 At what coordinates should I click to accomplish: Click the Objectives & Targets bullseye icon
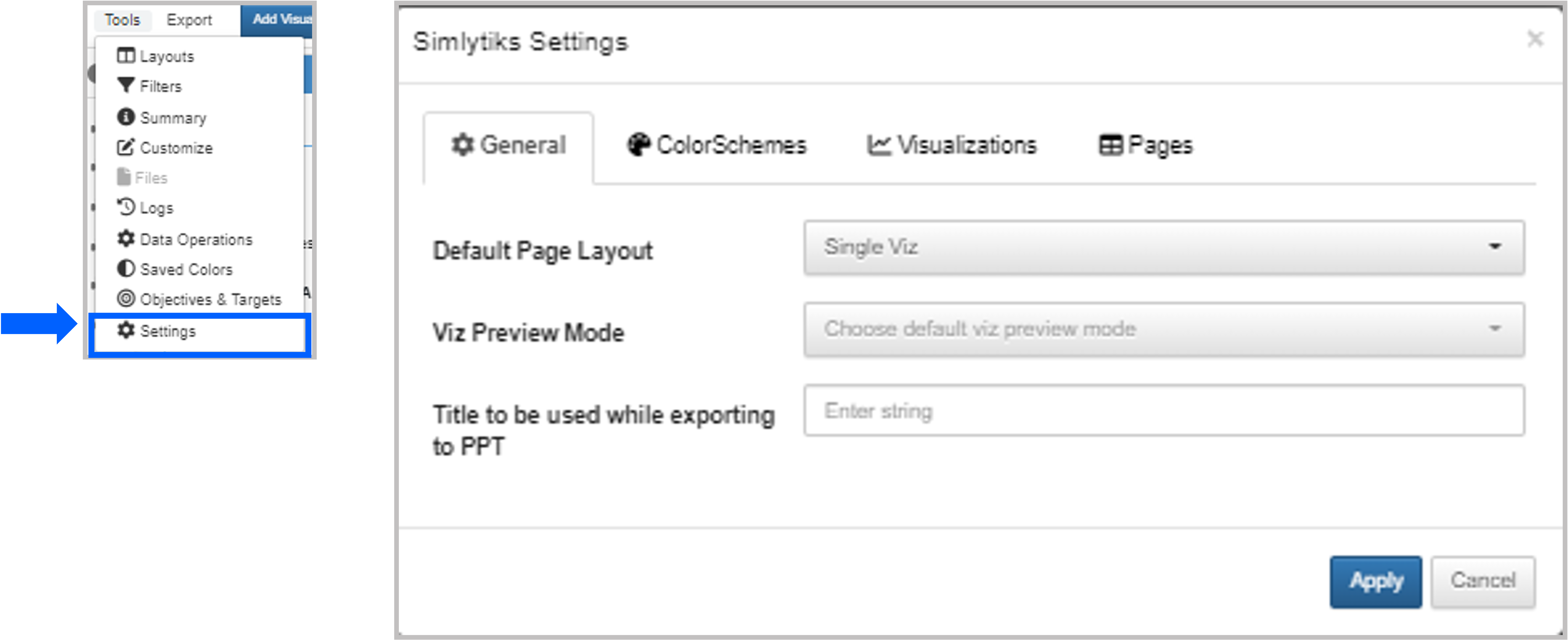coord(125,298)
